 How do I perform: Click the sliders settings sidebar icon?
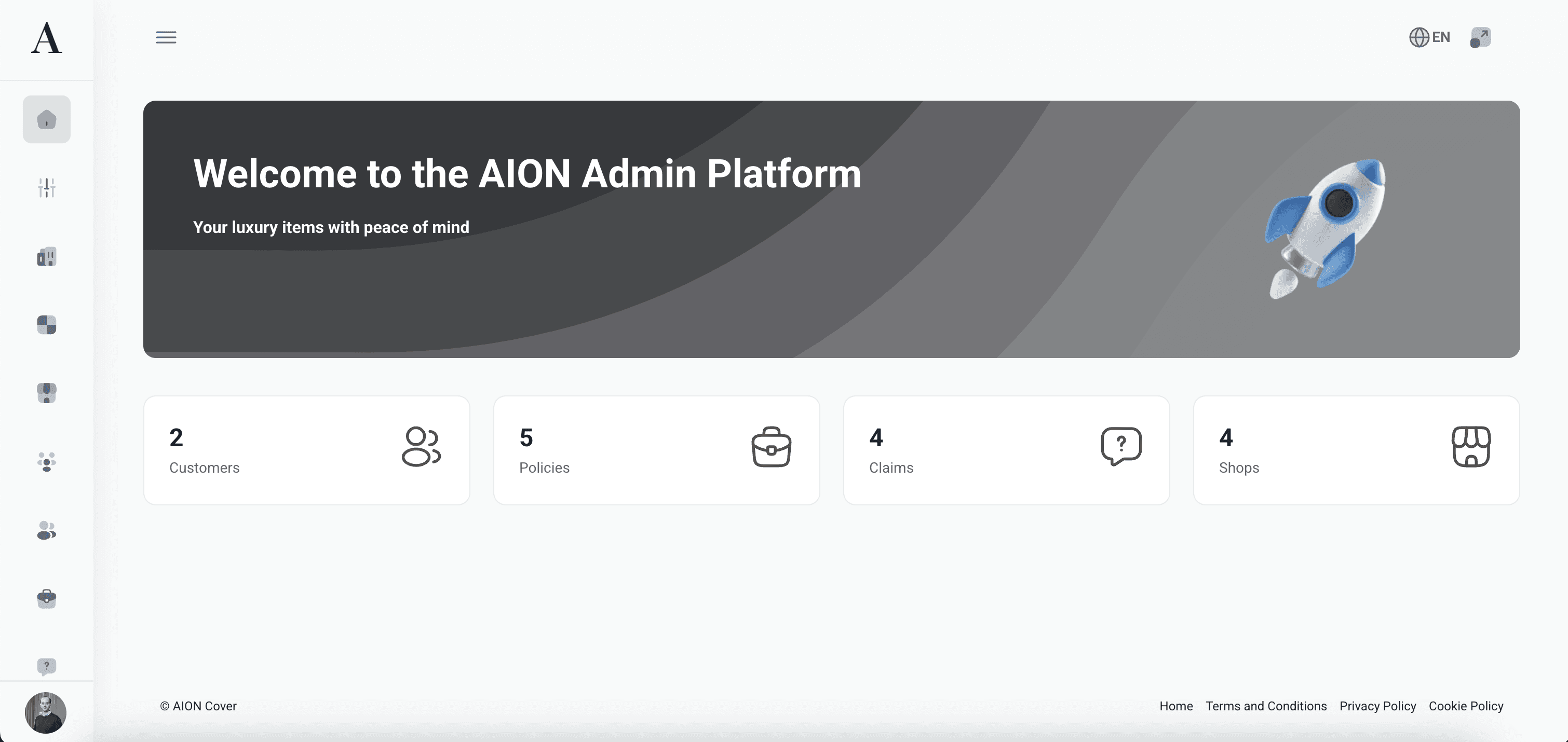coord(47,188)
